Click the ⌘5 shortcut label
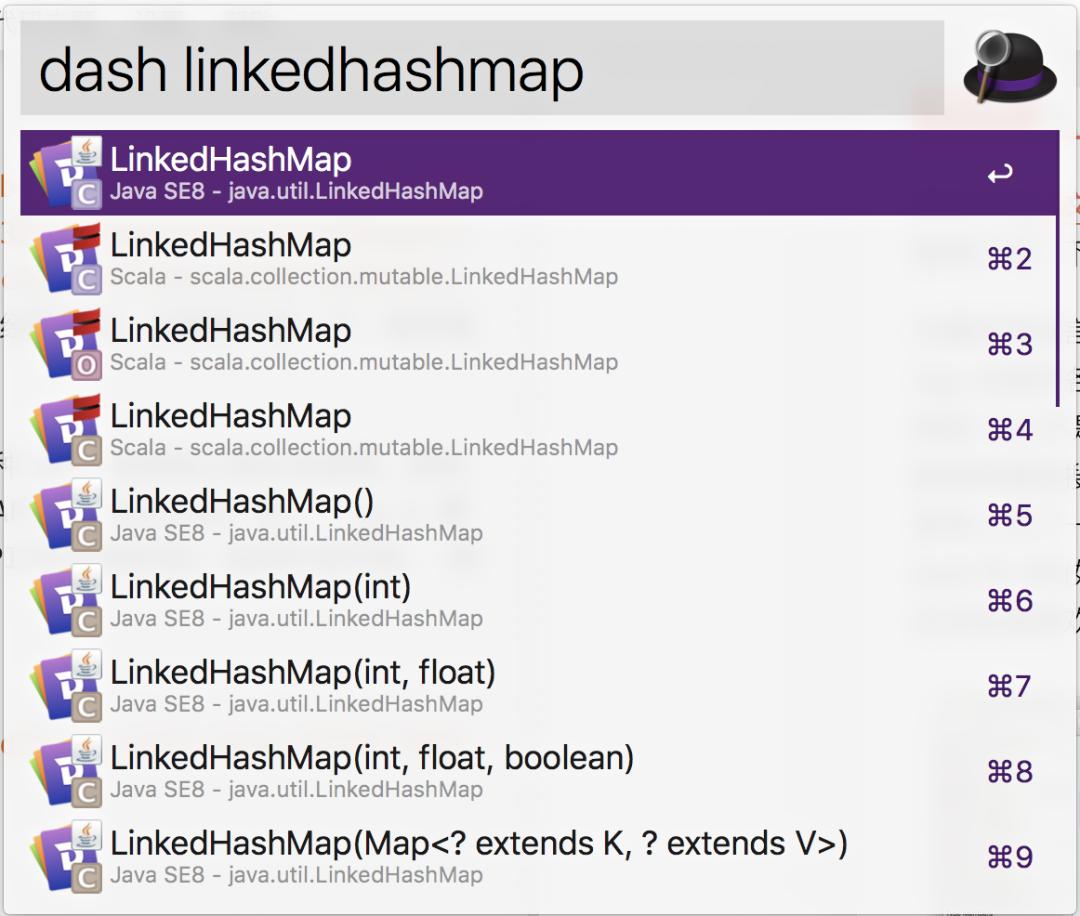 (1009, 516)
